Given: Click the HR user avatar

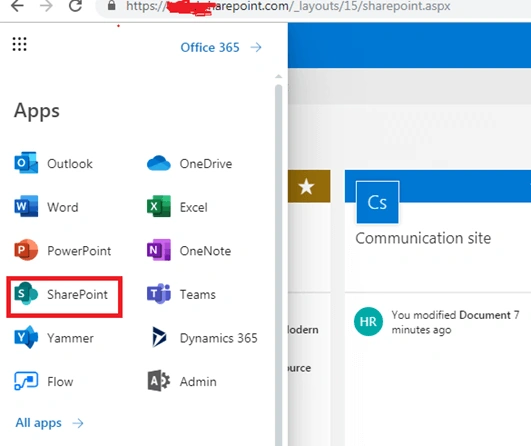Looking at the screenshot, I should (368, 321).
